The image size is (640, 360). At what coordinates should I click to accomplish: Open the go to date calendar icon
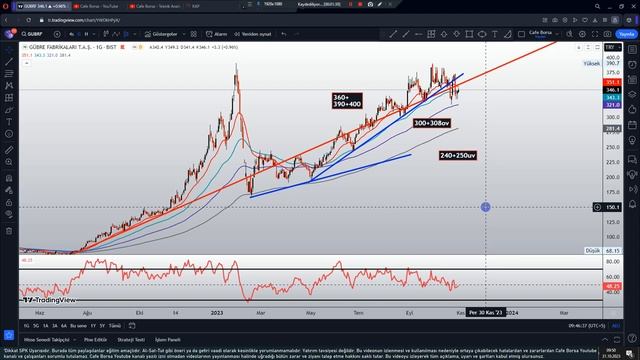click(132, 326)
